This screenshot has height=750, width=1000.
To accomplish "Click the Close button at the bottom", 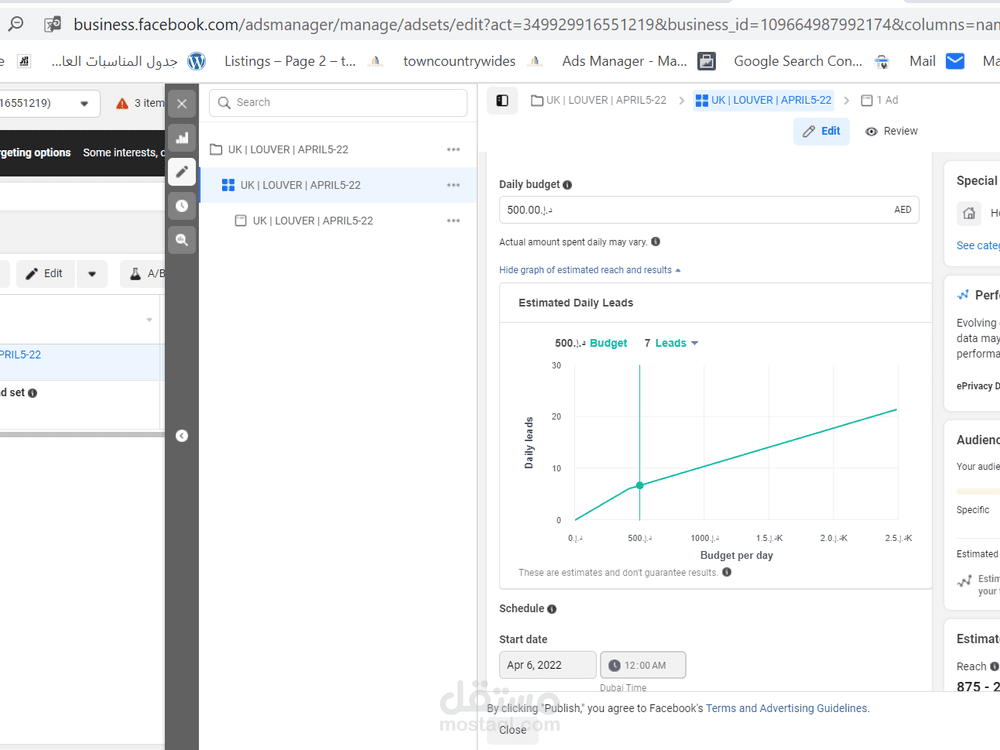I will coord(513,730).
